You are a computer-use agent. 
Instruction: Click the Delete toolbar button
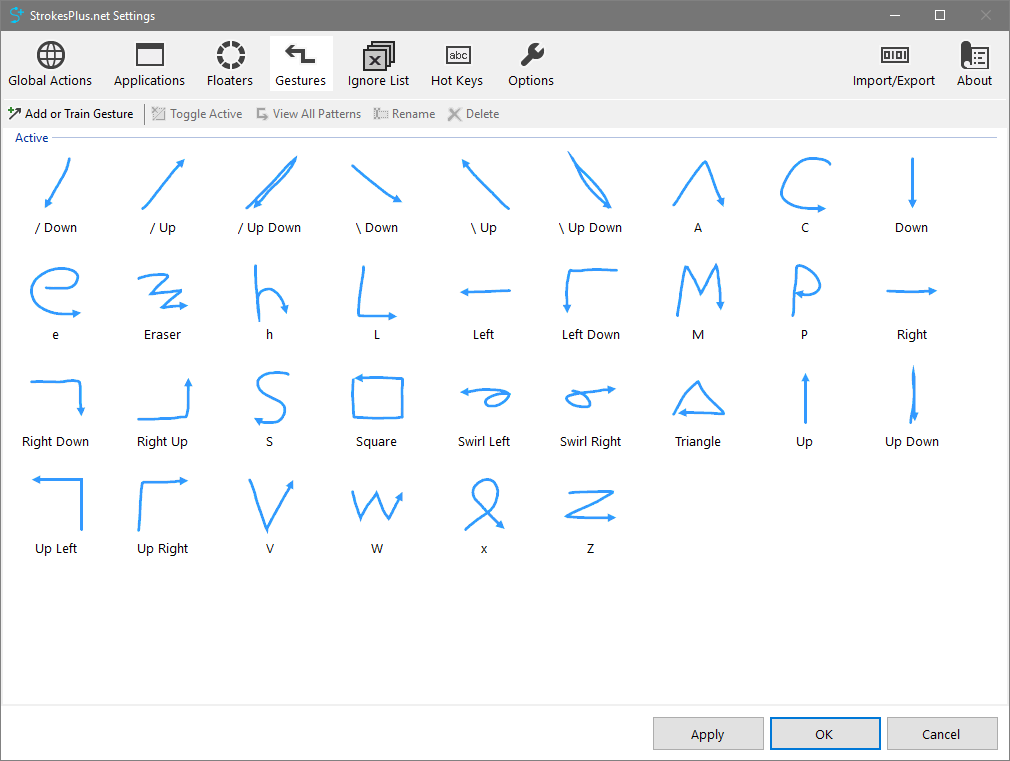473,114
